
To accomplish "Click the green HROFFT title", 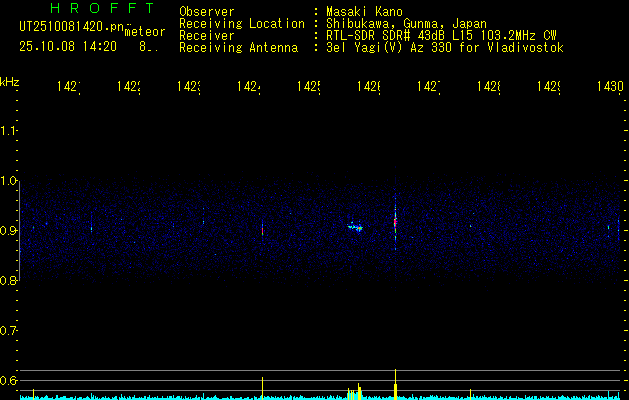I will [x=102, y=8].
